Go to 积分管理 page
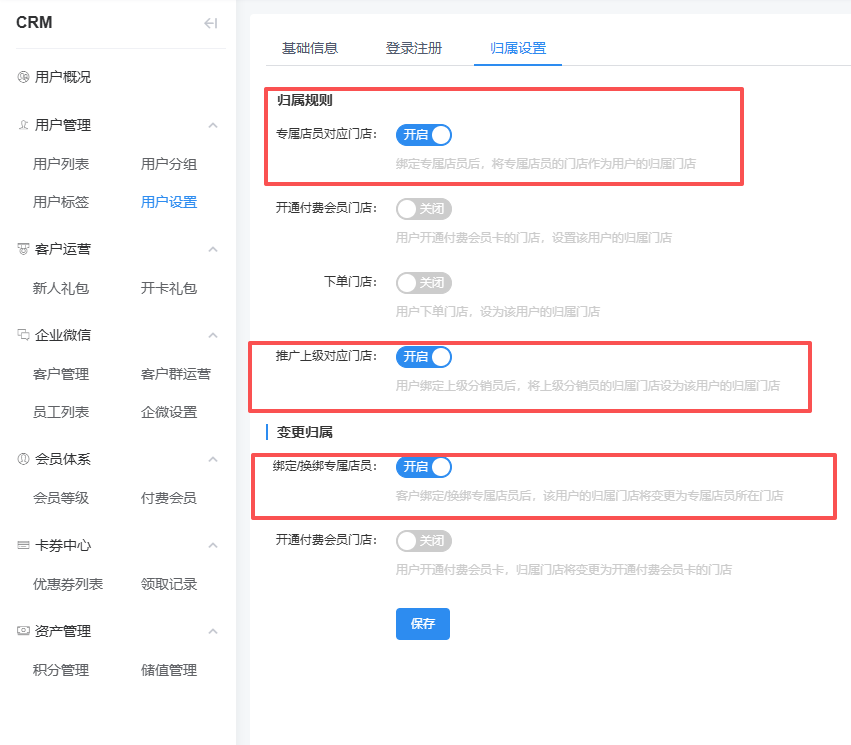Screen dimensions: 851x745 coord(61,670)
